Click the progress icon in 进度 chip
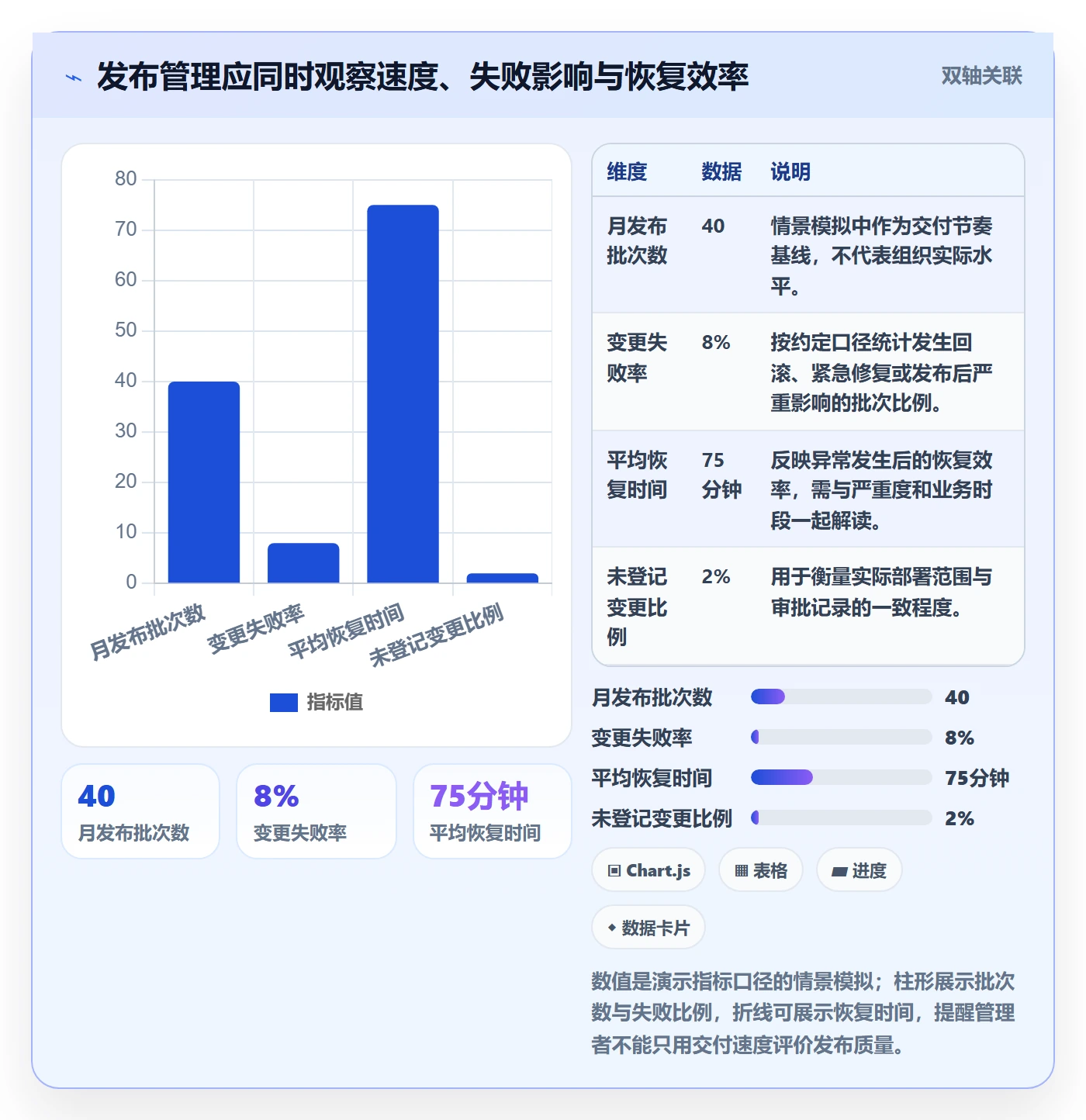 [x=839, y=872]
